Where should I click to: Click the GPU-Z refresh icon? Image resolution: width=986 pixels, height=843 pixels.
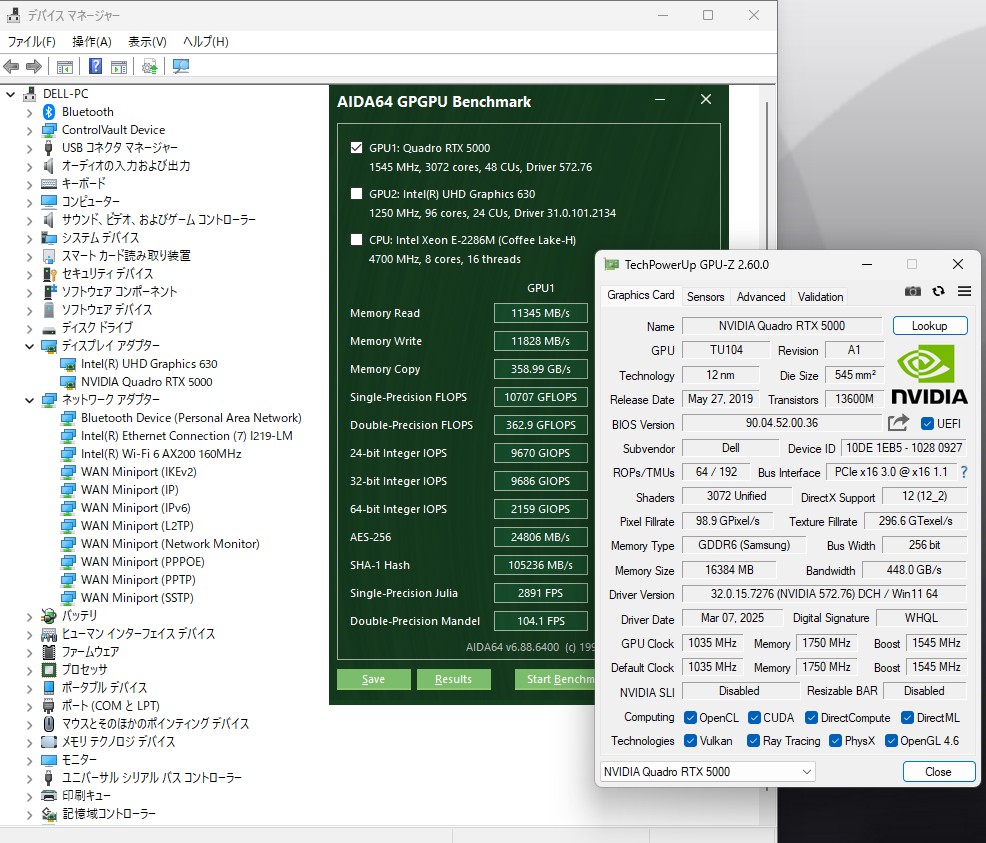click(938, 291)
